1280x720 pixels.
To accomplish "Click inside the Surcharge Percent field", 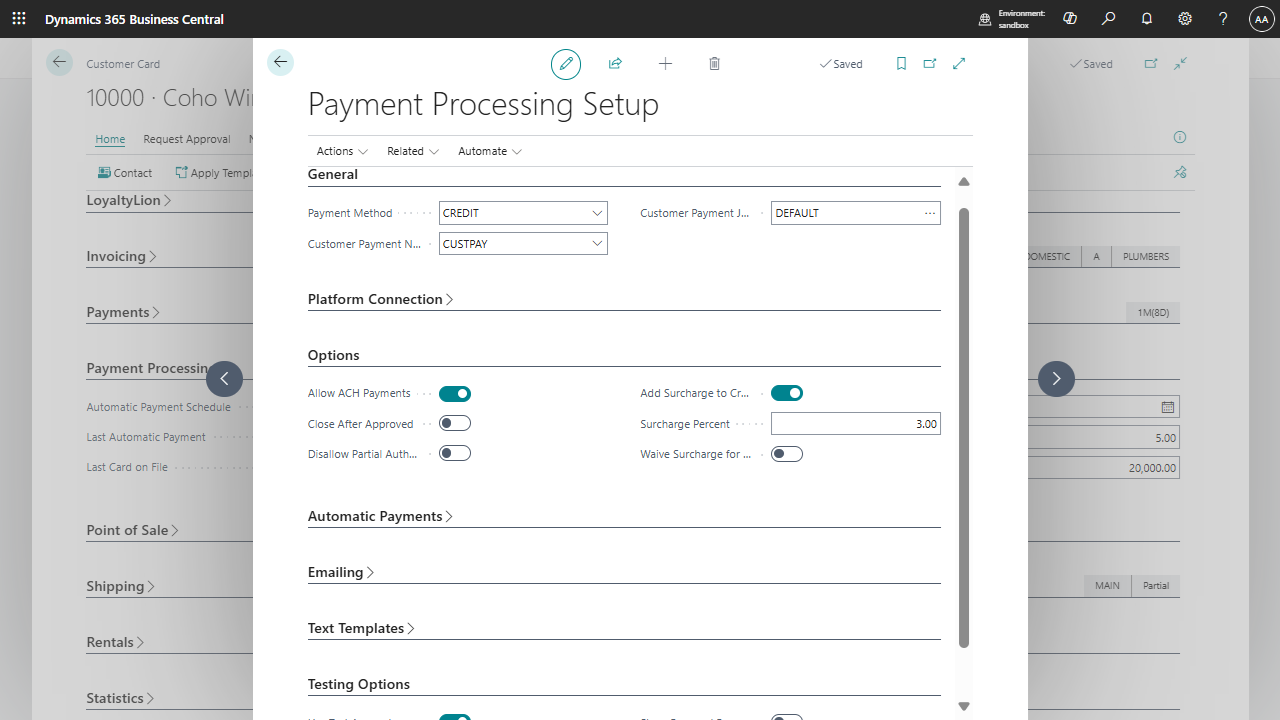I will [855, 423].
